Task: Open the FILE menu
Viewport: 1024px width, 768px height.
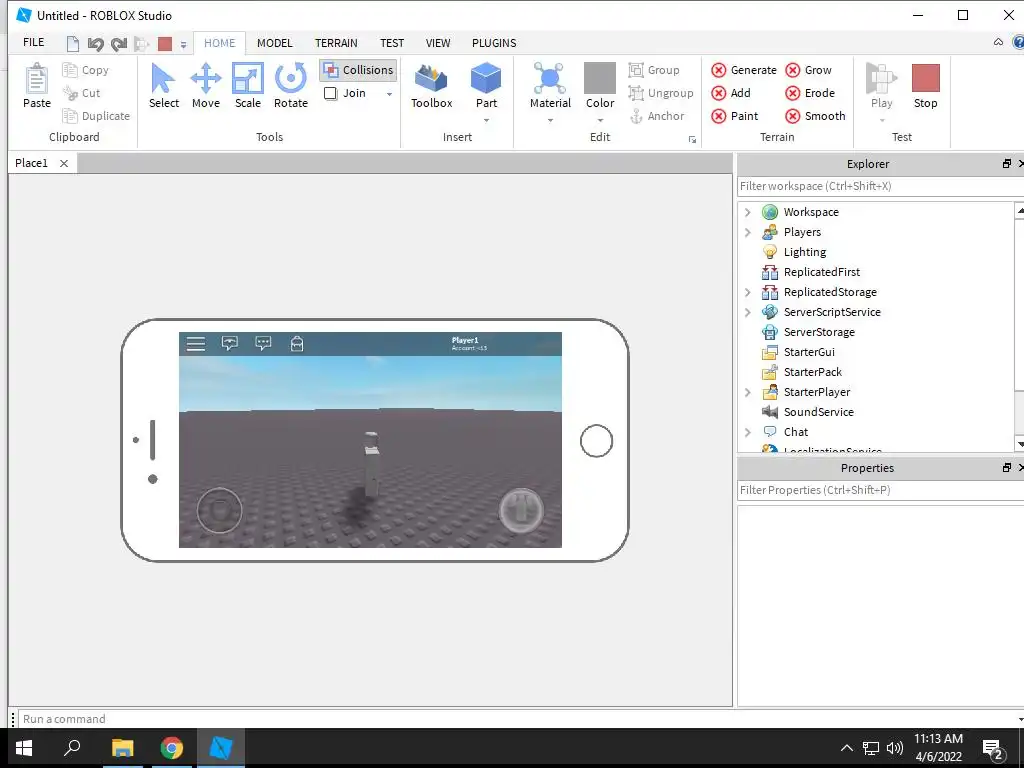Action: click(x=33, y=42)
